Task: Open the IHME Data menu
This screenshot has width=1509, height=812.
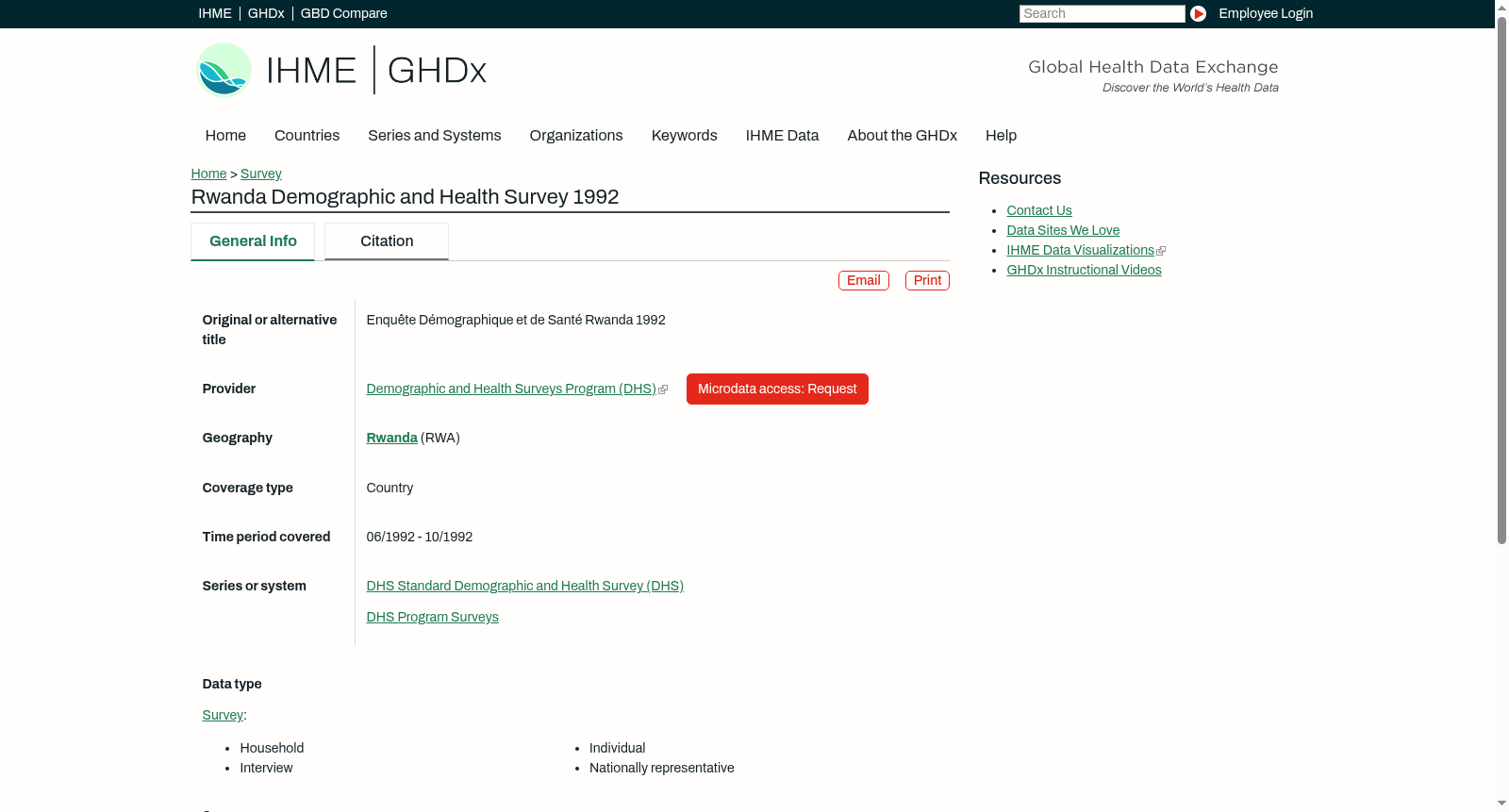Action: [x=782, y=135]
